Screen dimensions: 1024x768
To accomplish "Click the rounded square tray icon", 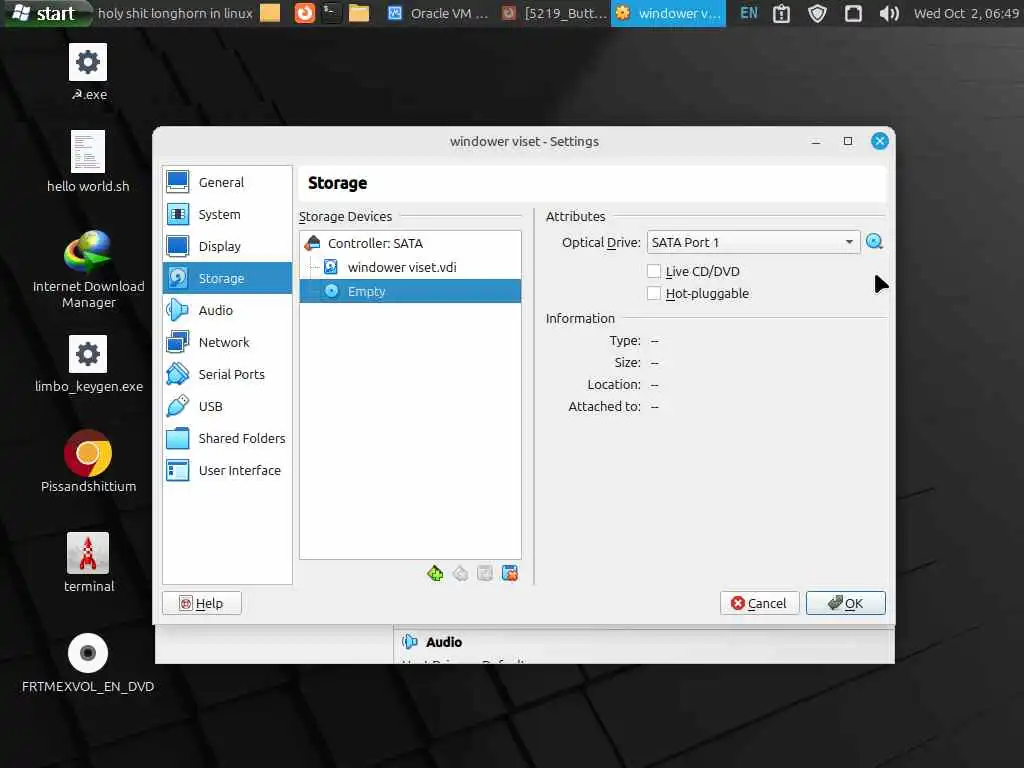I will (853, 13).
